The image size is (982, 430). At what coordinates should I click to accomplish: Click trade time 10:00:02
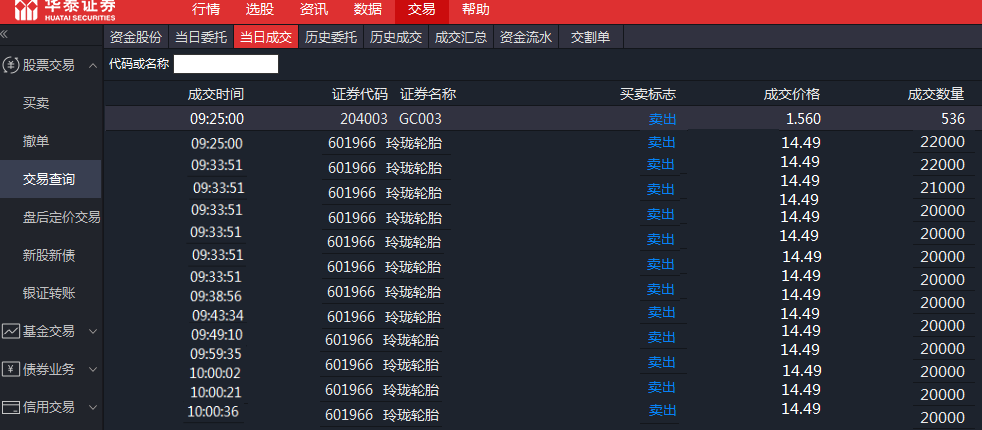tap(215, 373)
